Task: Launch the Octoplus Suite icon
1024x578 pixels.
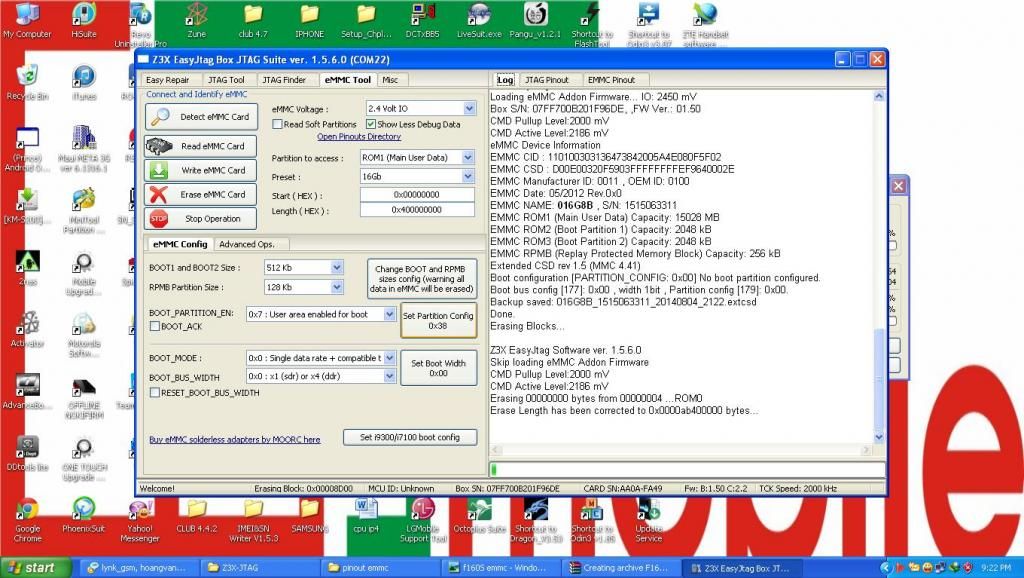Action: pos(479,516)
